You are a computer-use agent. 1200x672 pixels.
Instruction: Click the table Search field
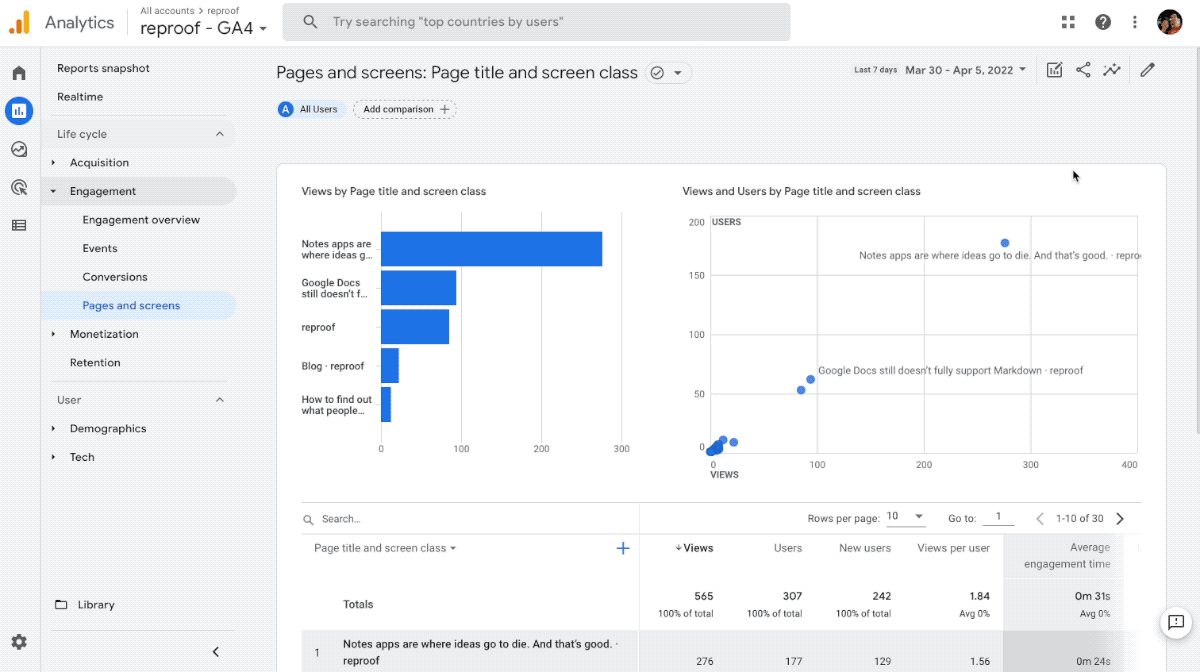[x=470, y=519]
